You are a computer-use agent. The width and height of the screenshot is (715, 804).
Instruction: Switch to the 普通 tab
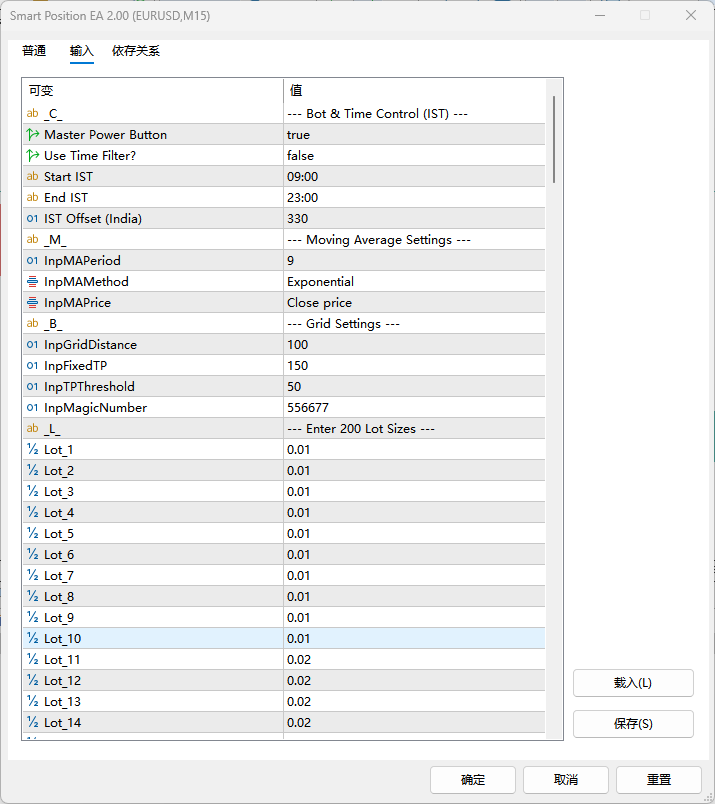coord(34,51)
